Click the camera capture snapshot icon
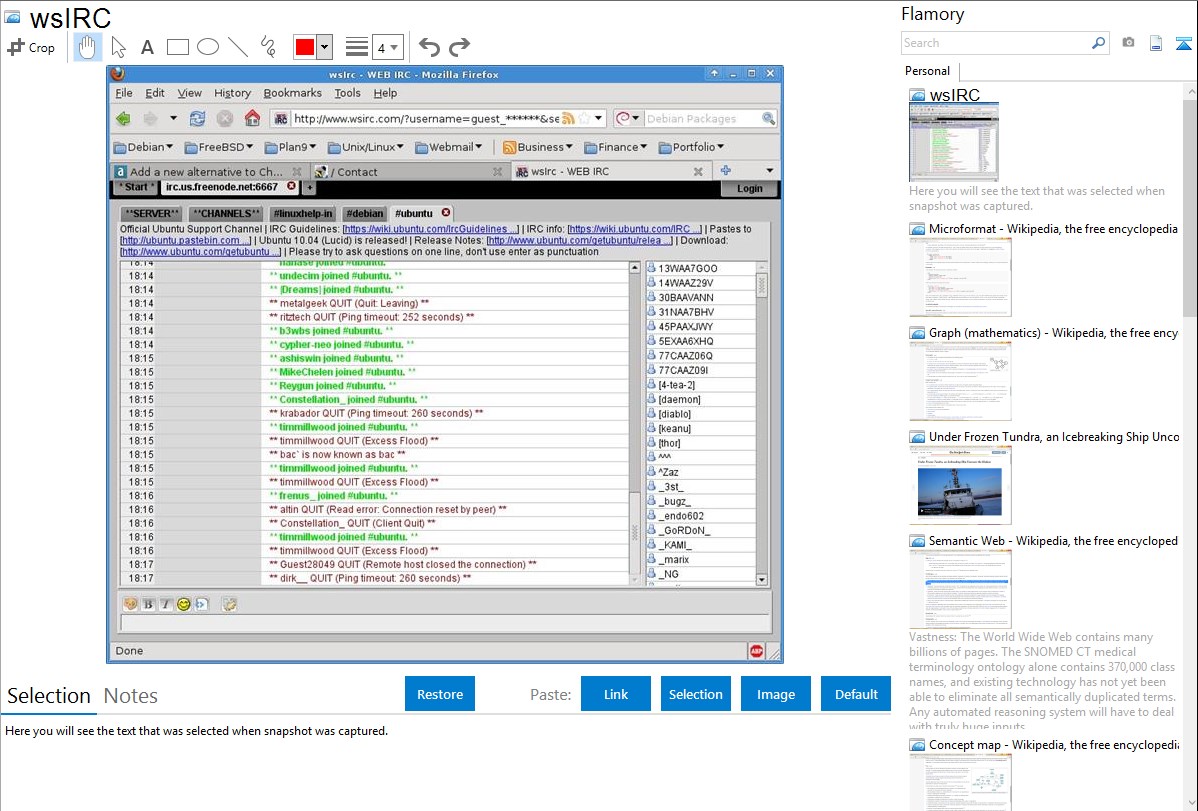The height and width of the screenshot is (811, 1198). pos(1128,43)
